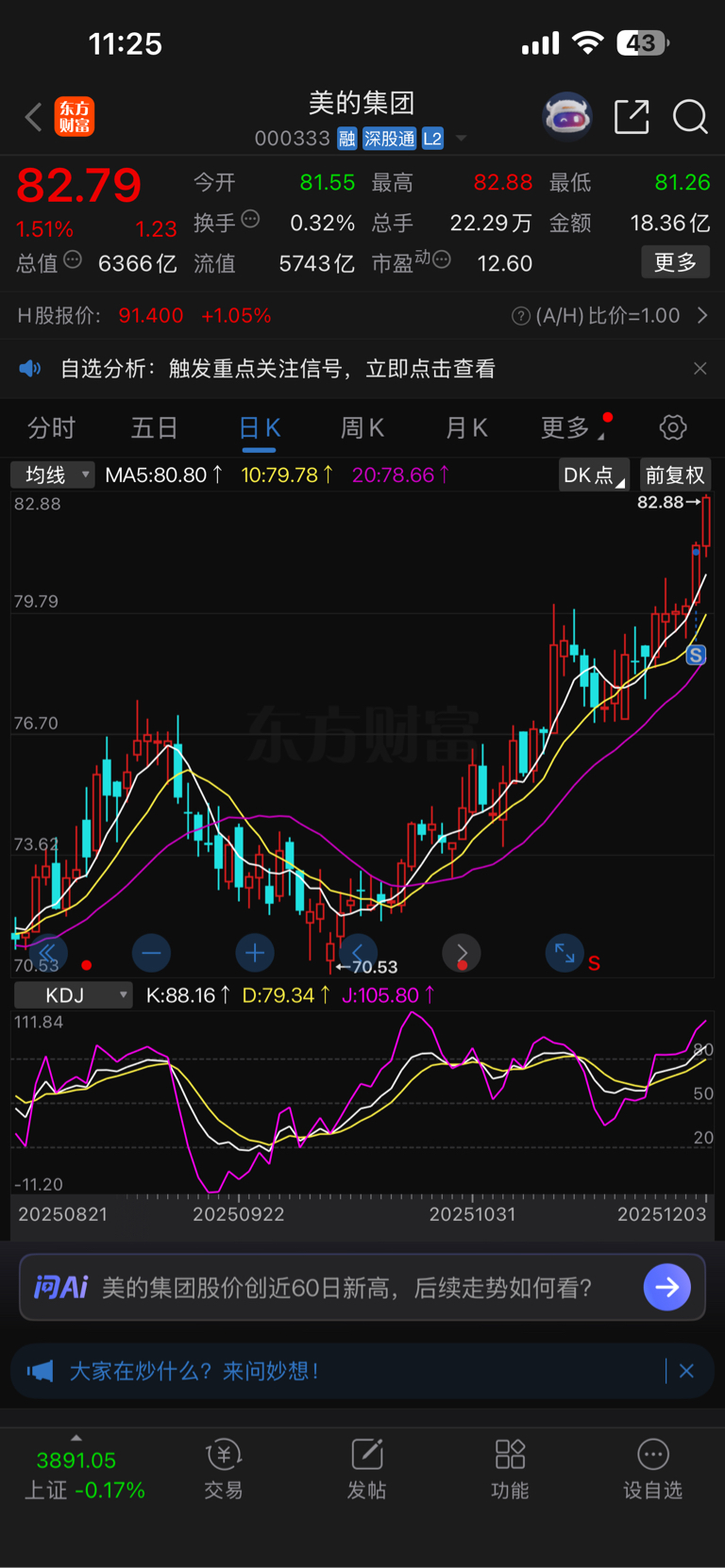Image resolution: width=725 pixels, height=1568 pixels.
Task: Tap the 深股通 badge
Action: [x=390, y=139]
